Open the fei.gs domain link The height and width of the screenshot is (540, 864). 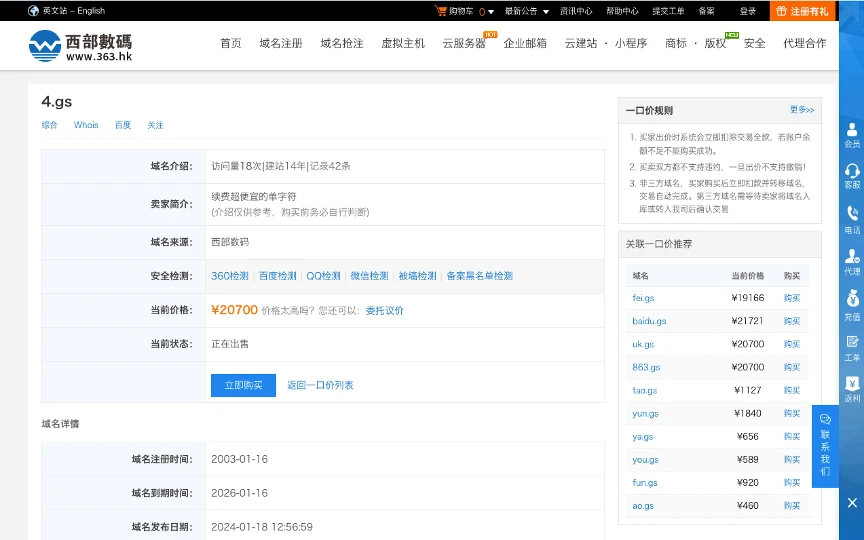[x=643, y=298]
